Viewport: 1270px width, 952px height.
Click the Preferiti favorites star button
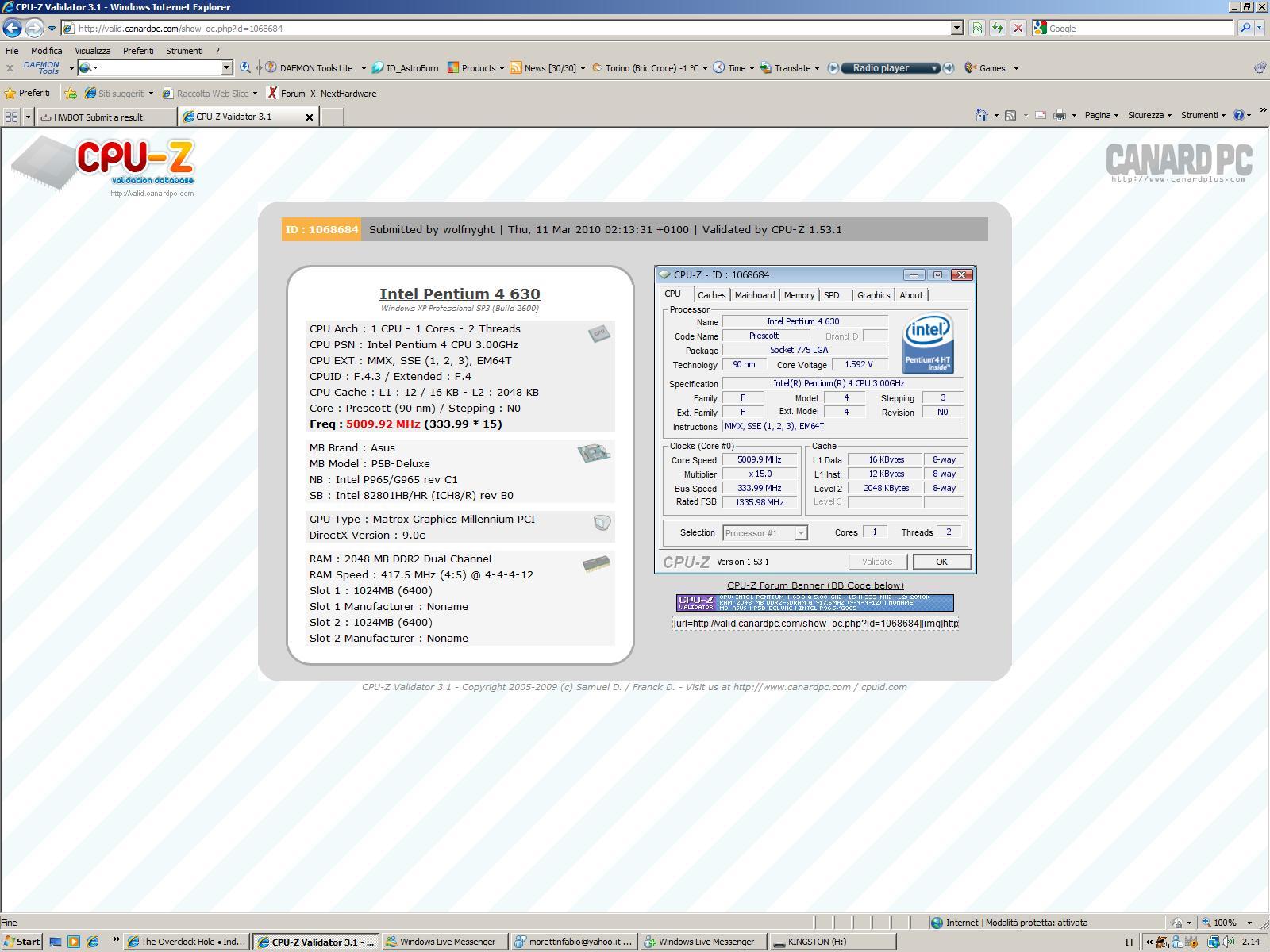(28, 93)
